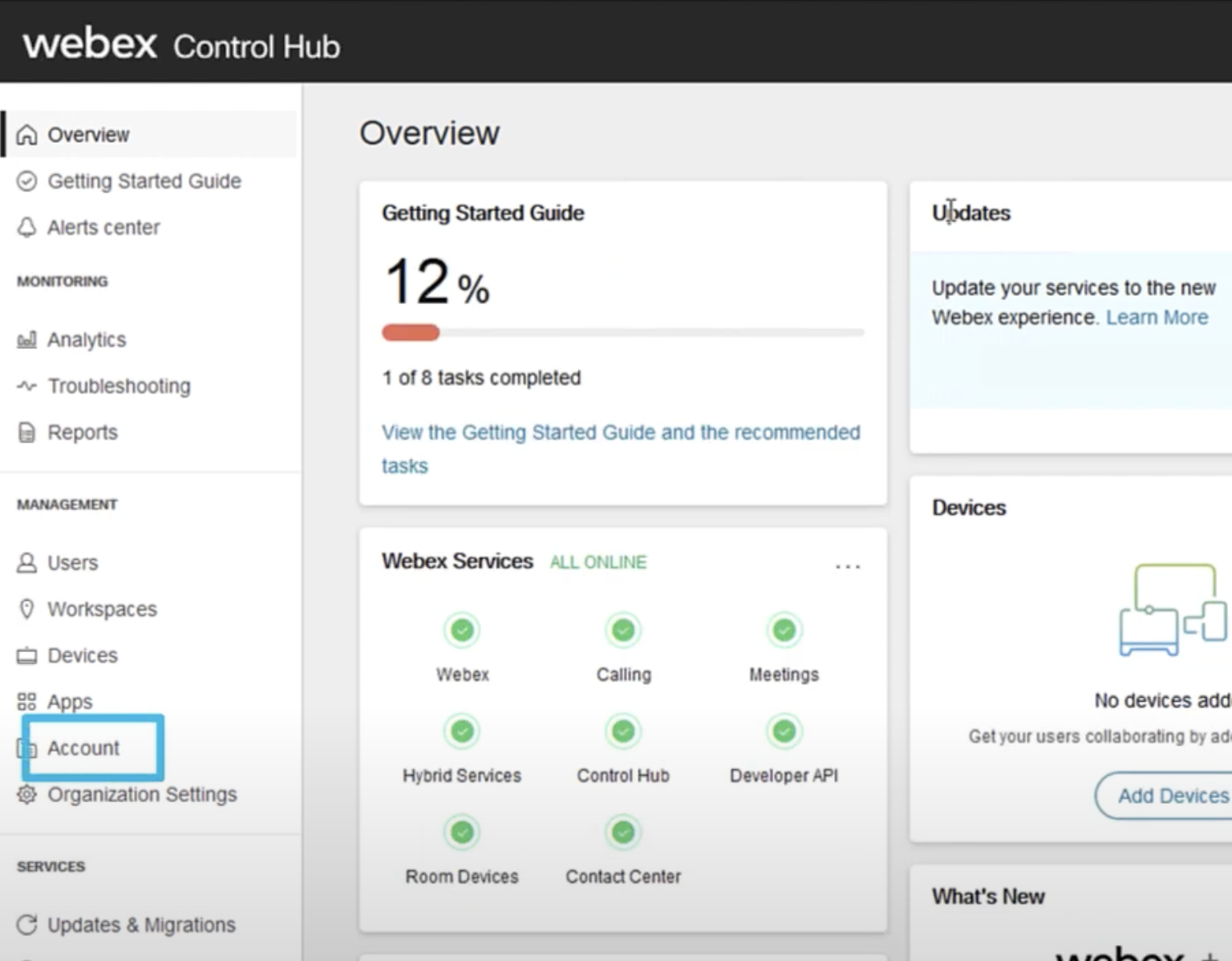This screenshot has height=961, width=1232.
Task: Open Updates & Migrations under Services
Action: pyautogui.click(x=141, y=925)
